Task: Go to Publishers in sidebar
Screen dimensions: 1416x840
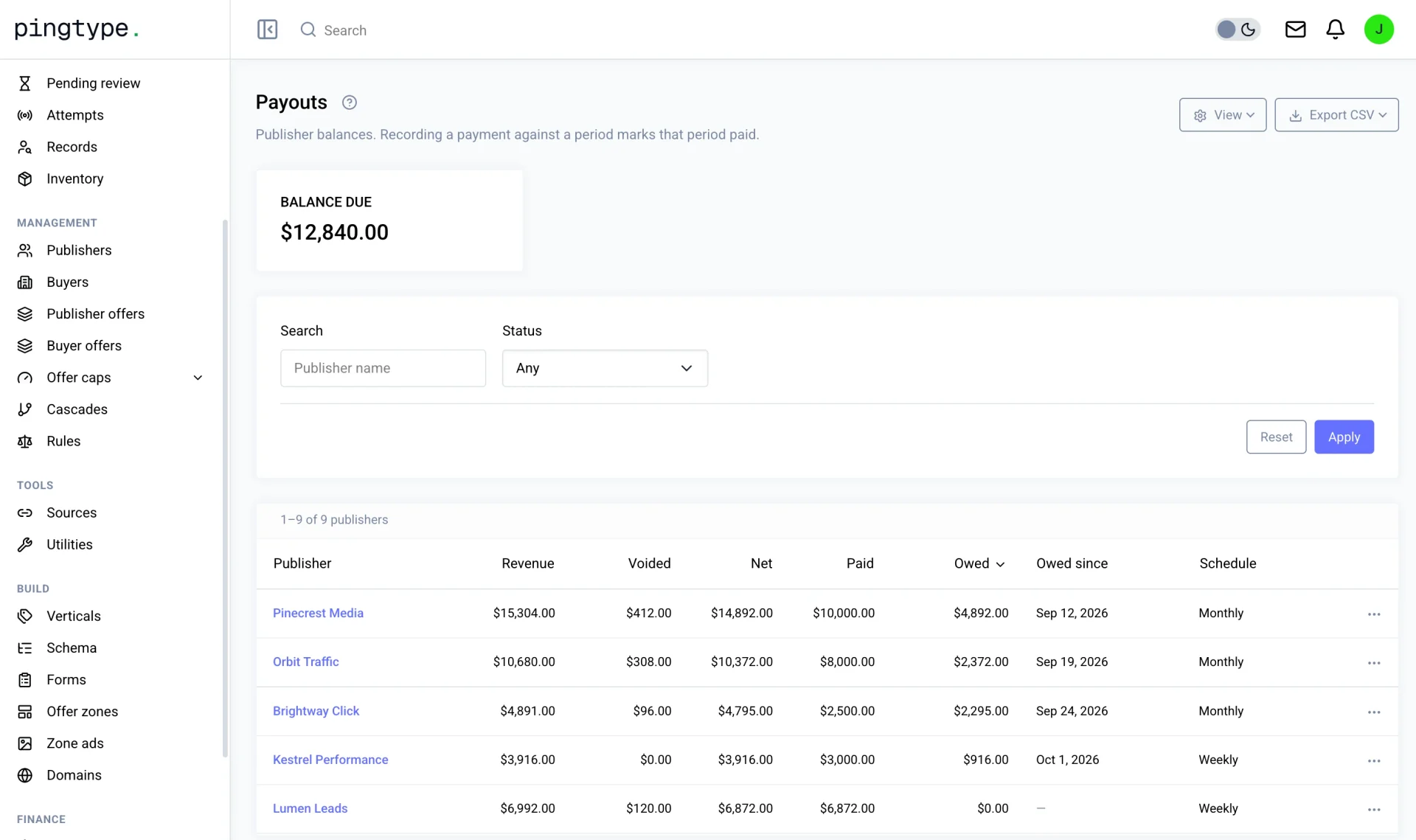Action: [x=79, y=250]
